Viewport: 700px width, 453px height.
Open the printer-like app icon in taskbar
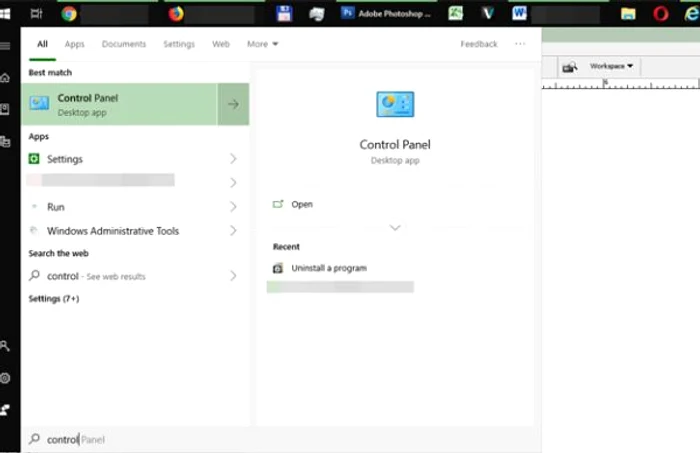point(317,14)
